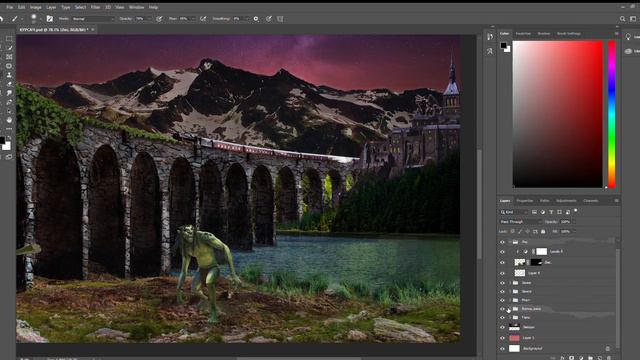Viewport: 640px width, 360px height.
Task: Open brush Flow slider dropdown
Action: coord(193,19)
